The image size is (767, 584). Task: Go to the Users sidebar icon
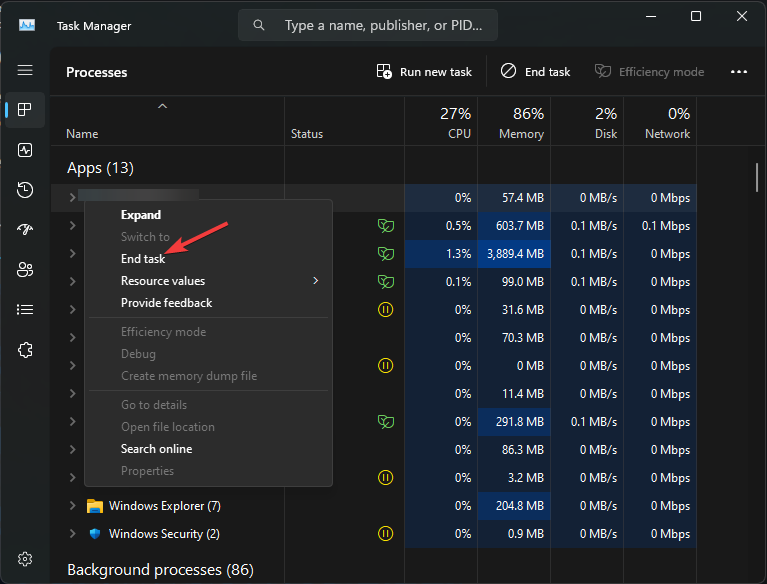25,270
